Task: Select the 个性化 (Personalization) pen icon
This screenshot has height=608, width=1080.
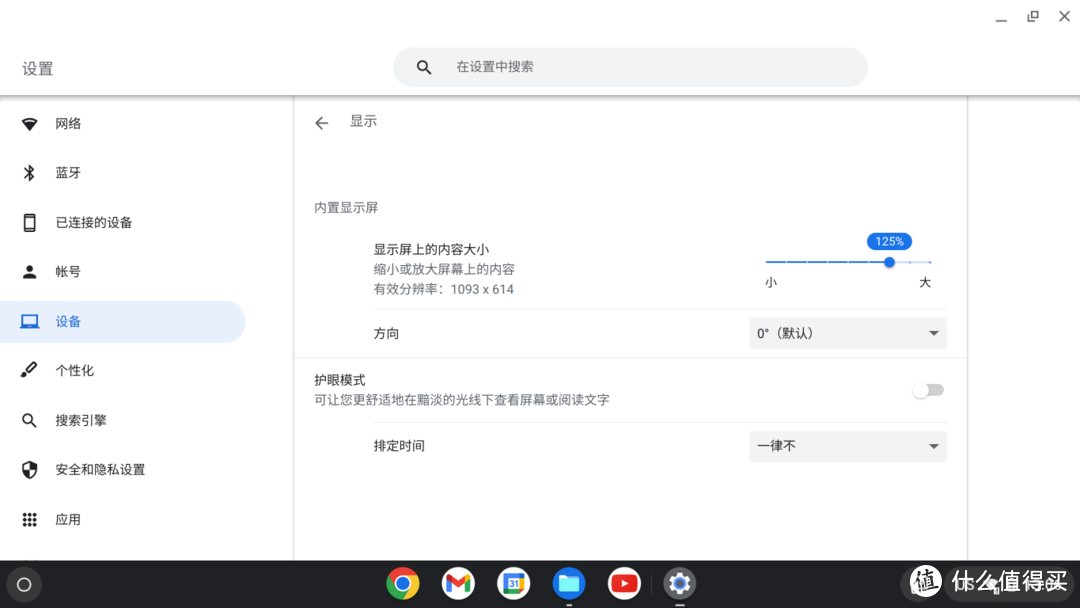Action: click(x=30, y=370)
